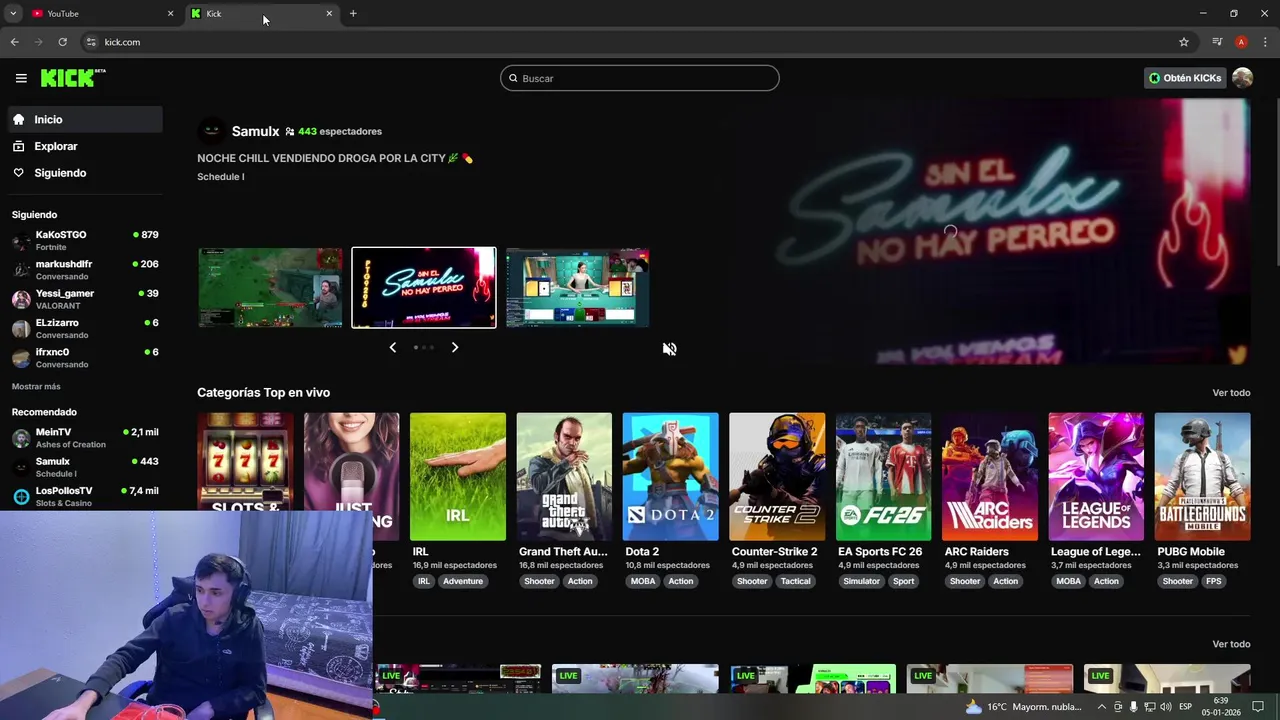Click the Buscar search field
The image size is (1280, 720).
(640, 78)
